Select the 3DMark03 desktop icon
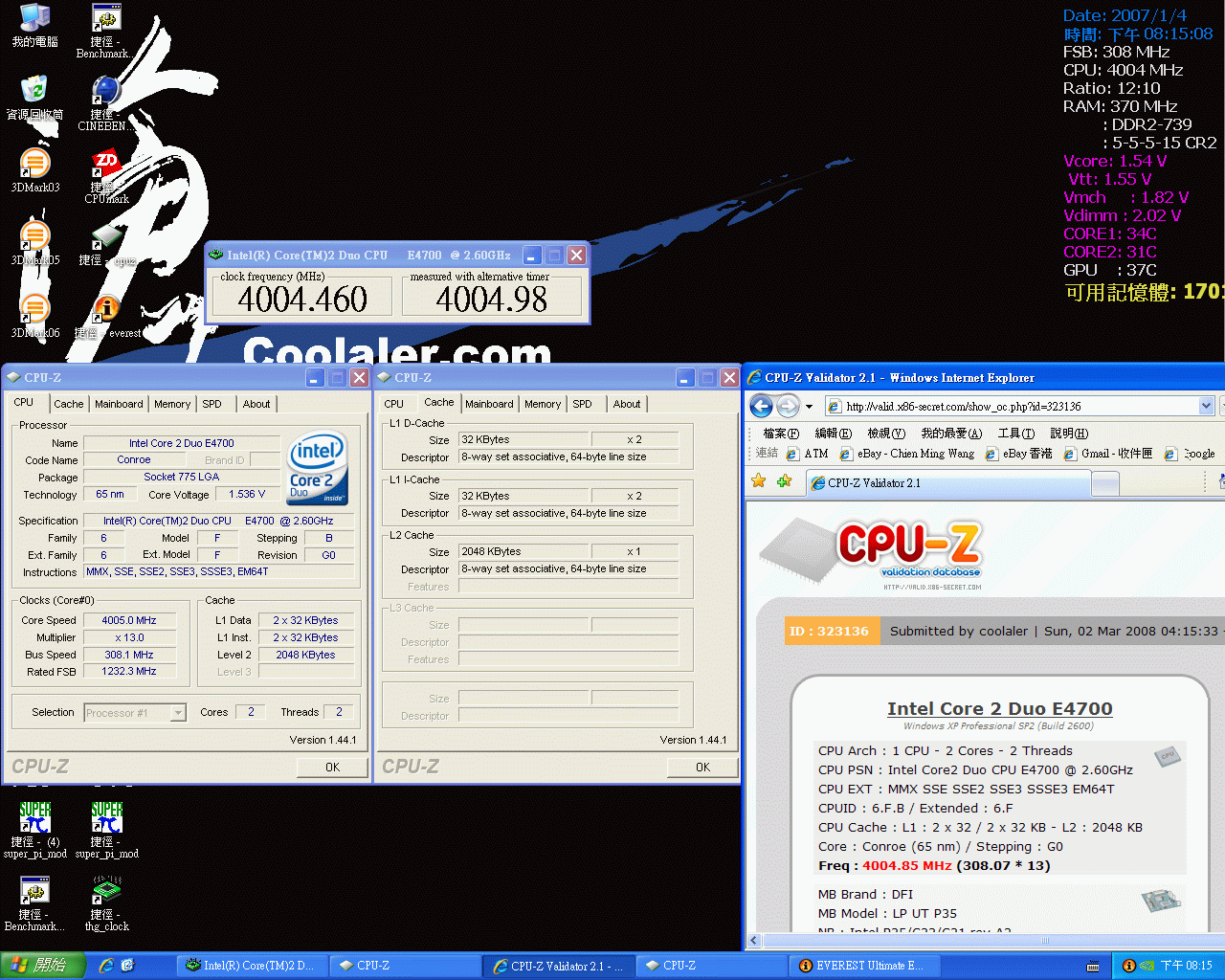Image resolution: width=1225 pixels, height=980 pixels. (34, 170)
